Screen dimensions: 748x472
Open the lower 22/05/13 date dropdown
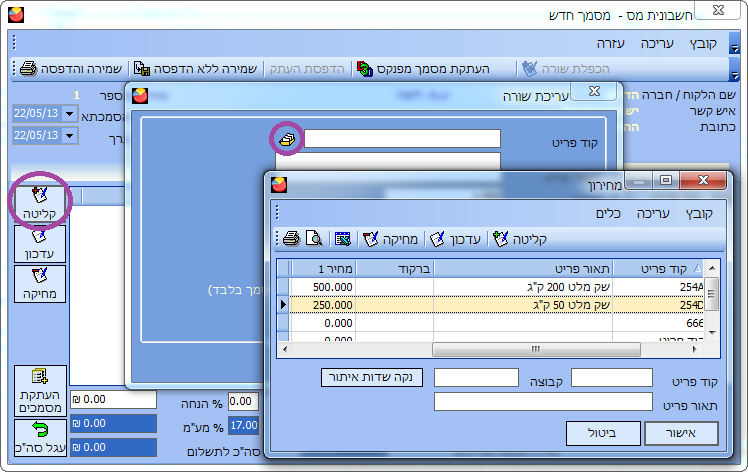[70, 136]
